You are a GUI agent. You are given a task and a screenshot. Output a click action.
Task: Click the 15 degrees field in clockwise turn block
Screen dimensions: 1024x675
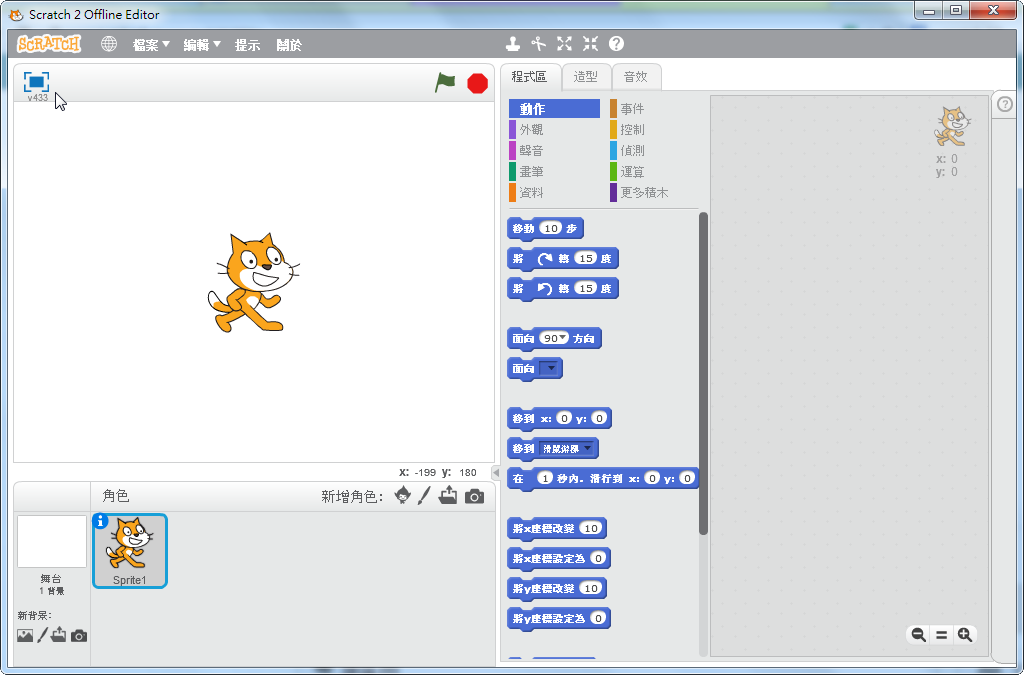point(586,258)
